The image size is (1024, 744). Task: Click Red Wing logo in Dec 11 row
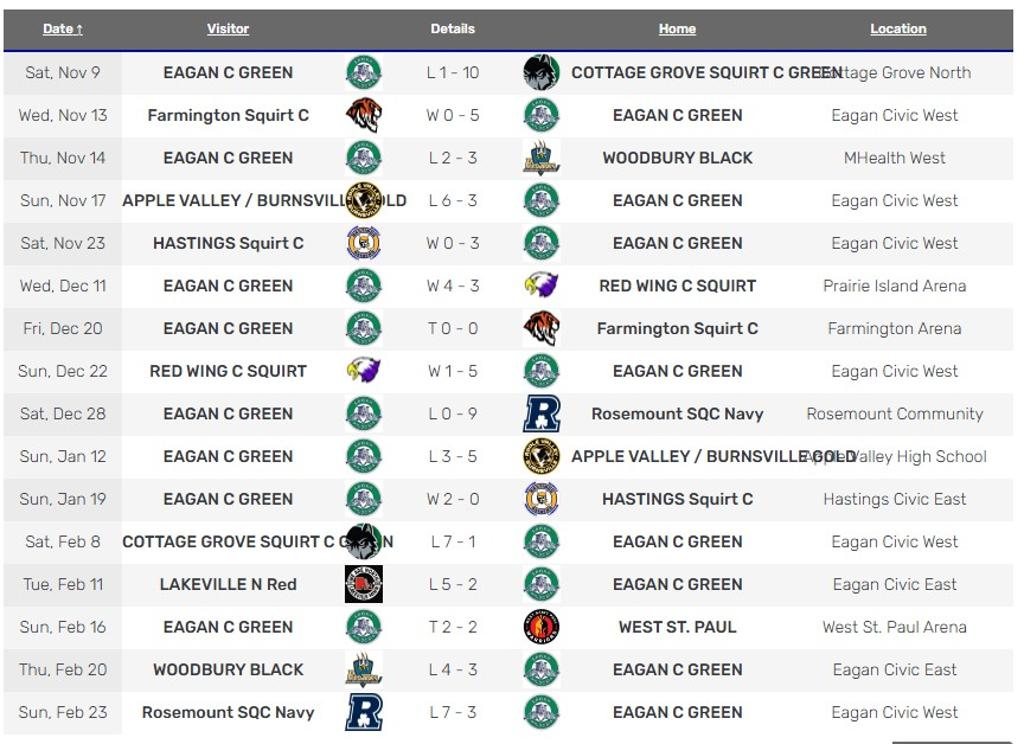pos(541,286)
